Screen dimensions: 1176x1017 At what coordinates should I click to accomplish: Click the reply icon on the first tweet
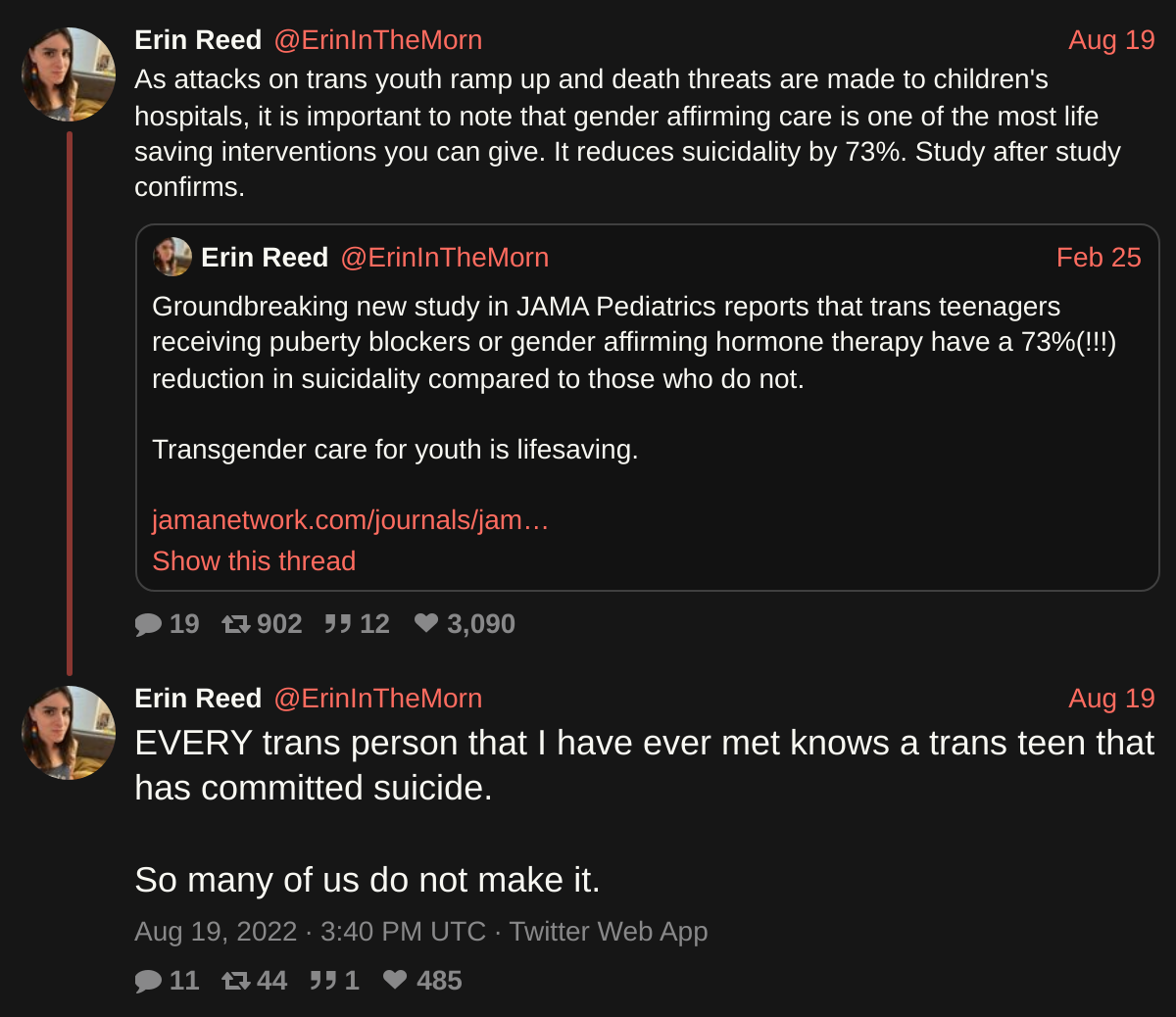click(148, 624)
